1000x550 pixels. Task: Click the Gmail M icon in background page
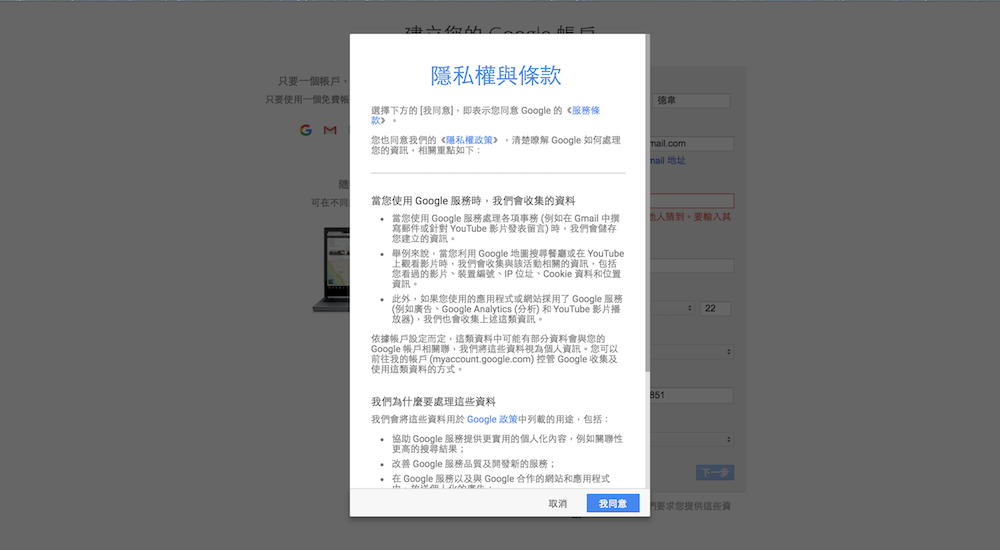[330, 130]
